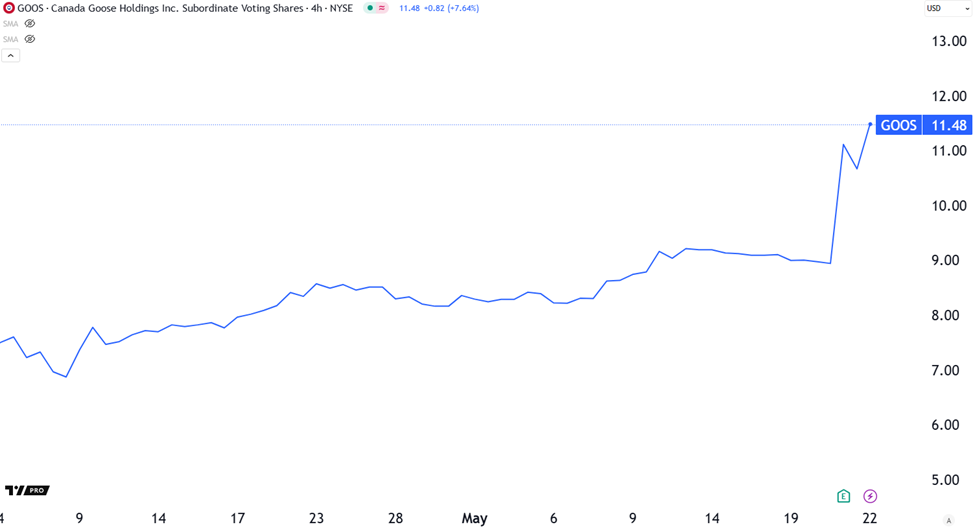Click the green market status dot
The image size is (975, 529).
(x=370, y=8)
